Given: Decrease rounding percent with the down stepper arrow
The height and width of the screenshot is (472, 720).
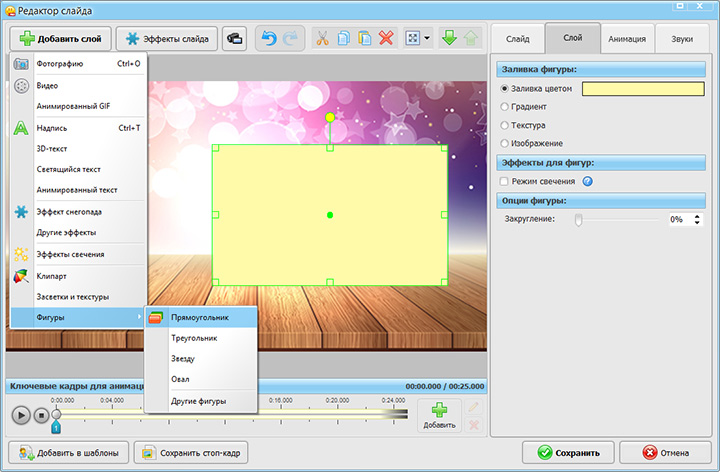Looking at the screenshot, I should coord(697,223).
